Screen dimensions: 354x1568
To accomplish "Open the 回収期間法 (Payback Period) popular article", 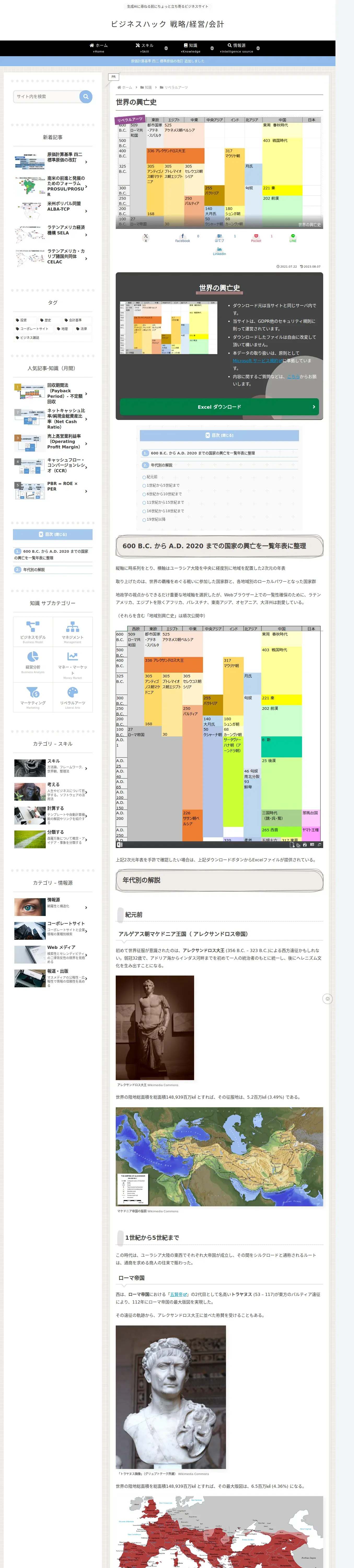I will (x=53, y=394).
